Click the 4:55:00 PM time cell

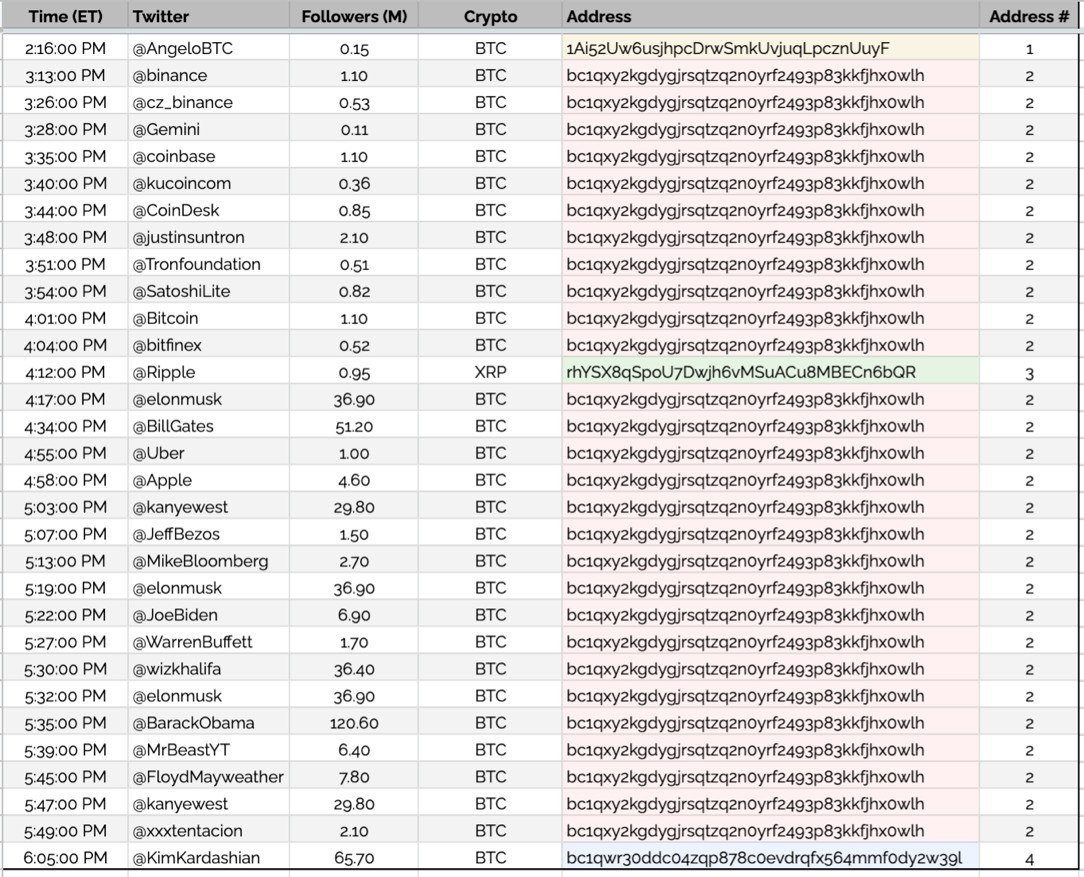coord(65,453)
